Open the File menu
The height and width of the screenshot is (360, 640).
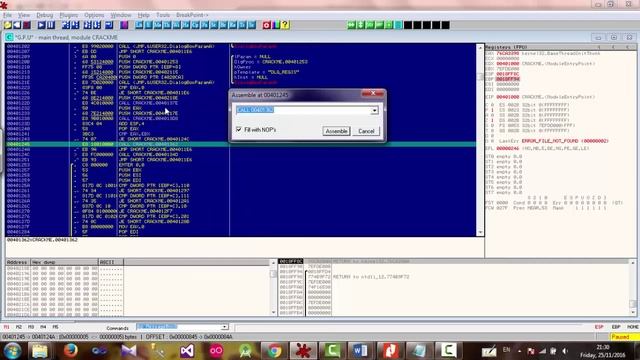7,15
